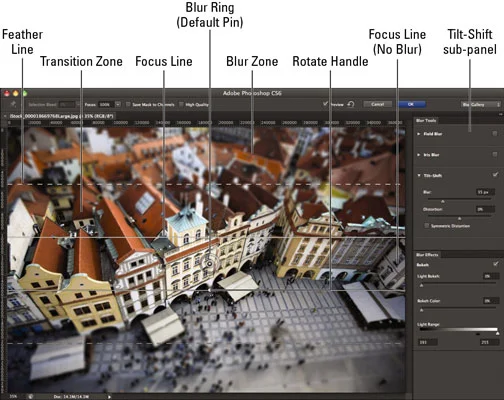504x400 pixels.
Task: Click the Tilt-Shift Blur slider handle
Action: tap(443, 201)
